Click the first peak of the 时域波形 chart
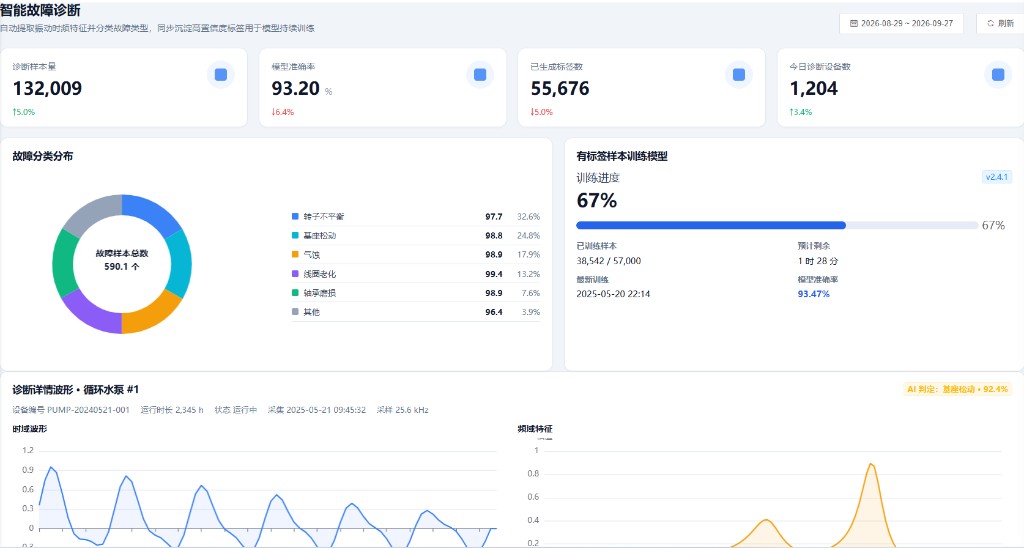 (x=51, y=468)
